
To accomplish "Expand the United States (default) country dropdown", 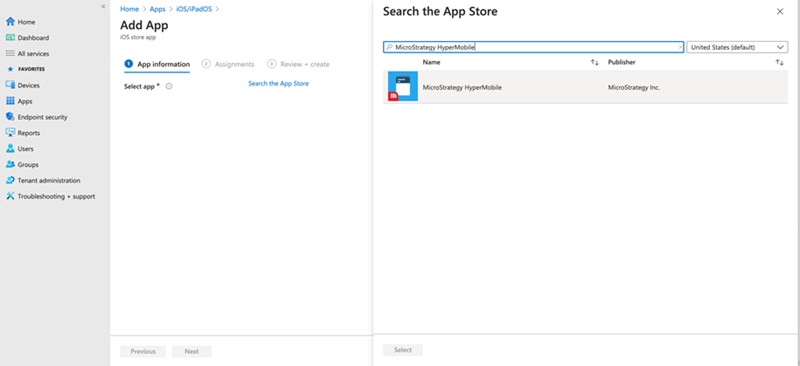I will [x=737, y=47].
